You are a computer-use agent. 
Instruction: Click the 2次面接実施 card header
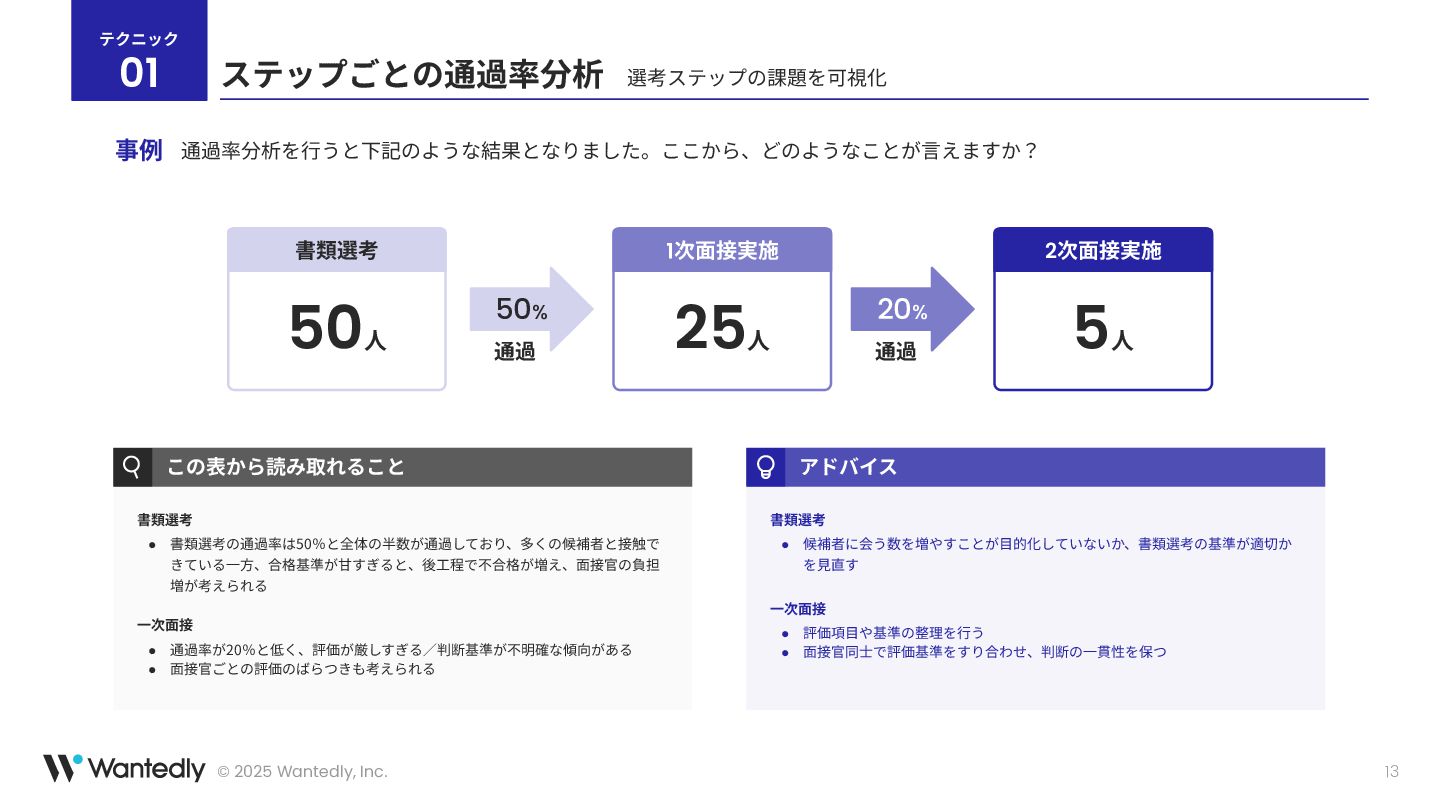pos(1103,250)
